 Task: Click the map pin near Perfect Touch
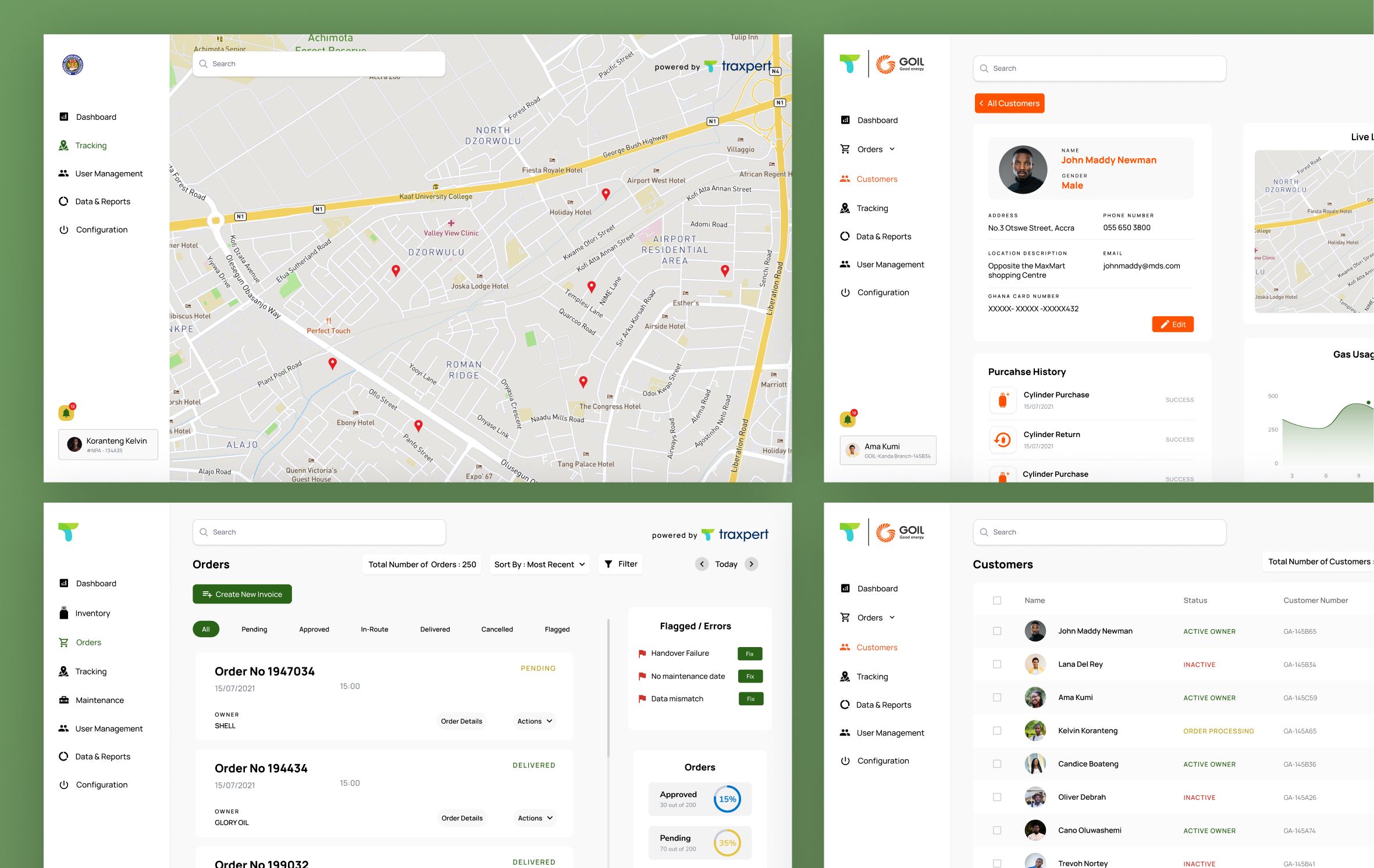[x=332, y=363]
